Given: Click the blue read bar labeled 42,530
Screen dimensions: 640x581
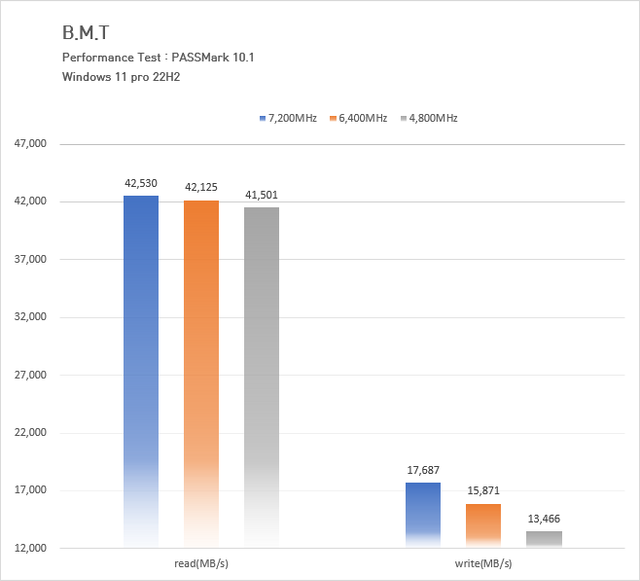Looking at the screenshot, I should 141,370.
